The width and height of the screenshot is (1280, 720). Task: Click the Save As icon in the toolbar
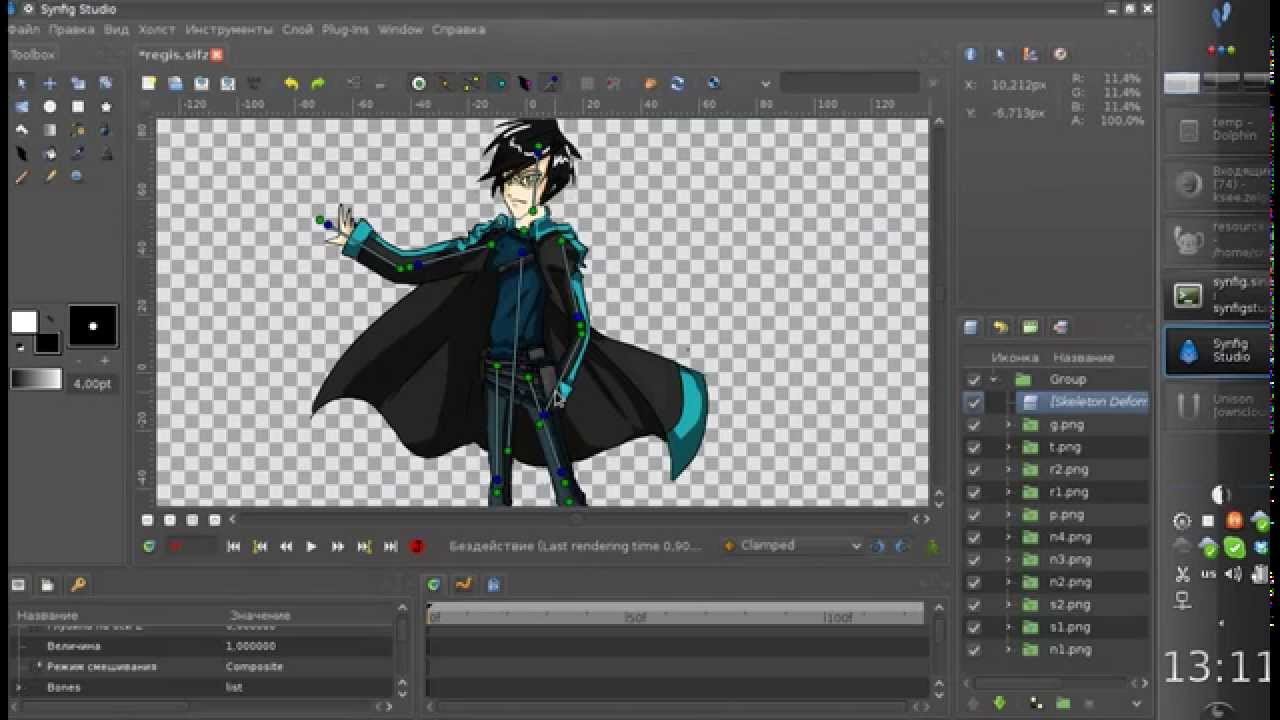point(228,84)
